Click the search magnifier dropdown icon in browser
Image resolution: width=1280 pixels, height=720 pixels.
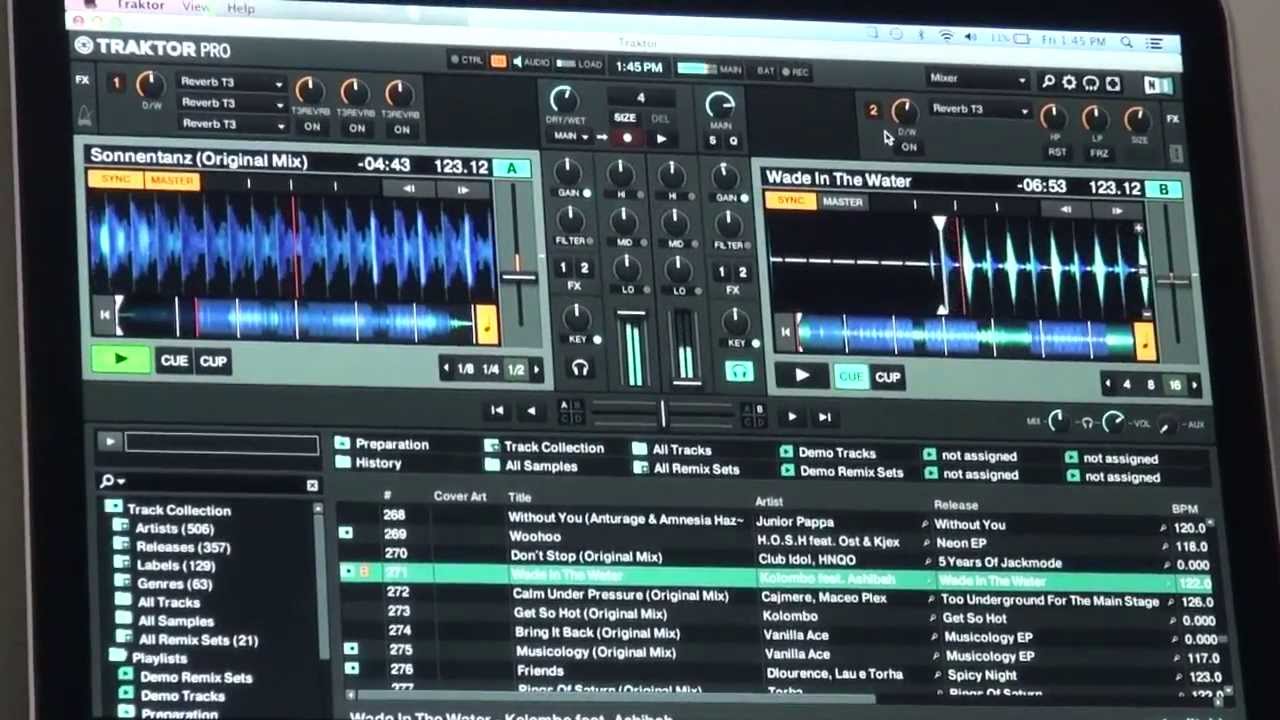111,482
